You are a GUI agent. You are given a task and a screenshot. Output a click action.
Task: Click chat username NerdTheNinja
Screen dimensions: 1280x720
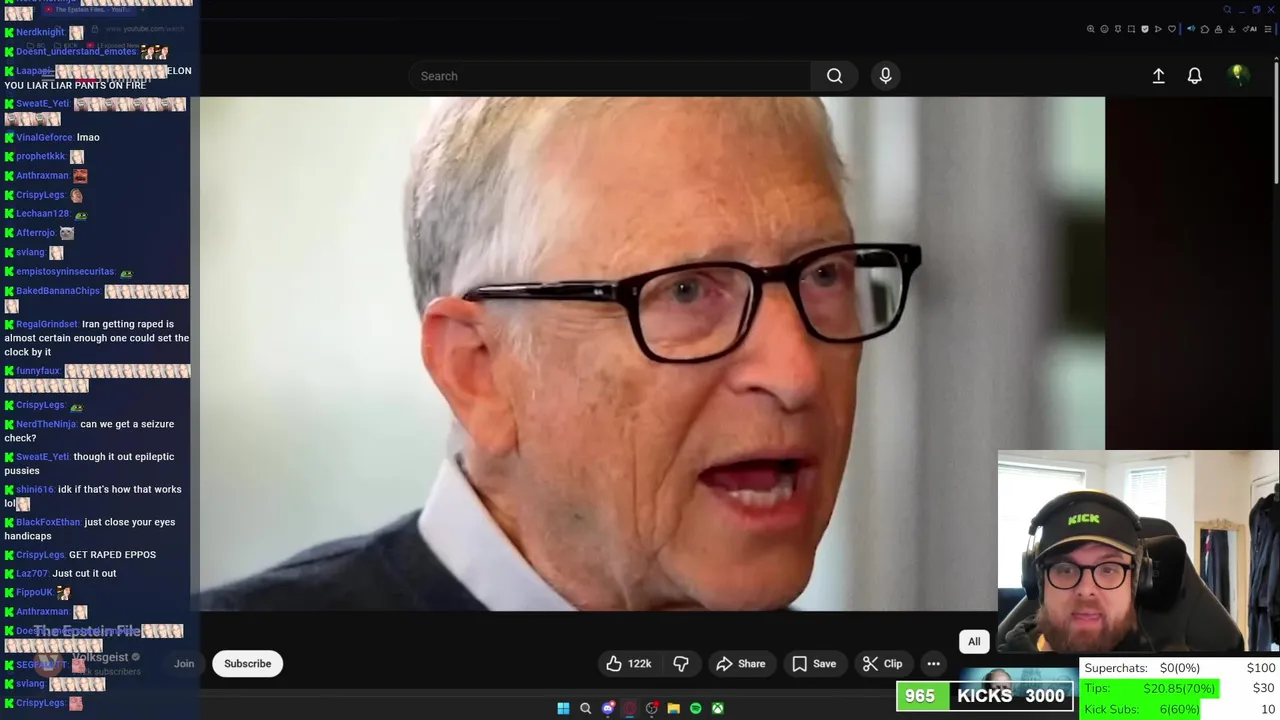[x=46, y=424]
